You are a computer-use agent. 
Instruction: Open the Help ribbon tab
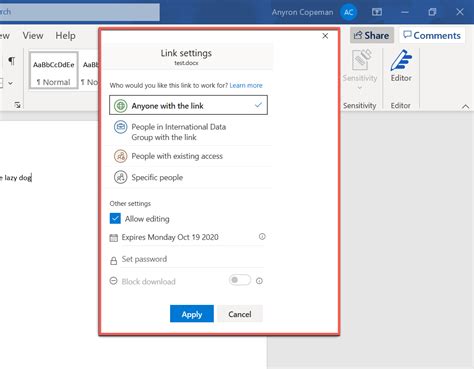coord(65,35)
